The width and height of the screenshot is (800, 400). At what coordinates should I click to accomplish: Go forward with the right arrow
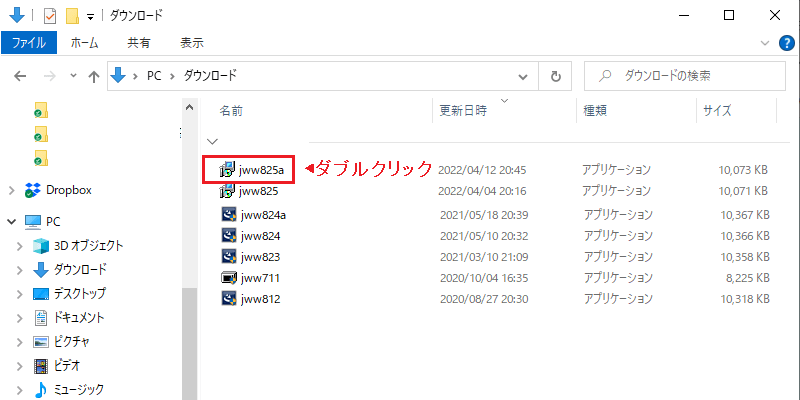tap(50, 77)
